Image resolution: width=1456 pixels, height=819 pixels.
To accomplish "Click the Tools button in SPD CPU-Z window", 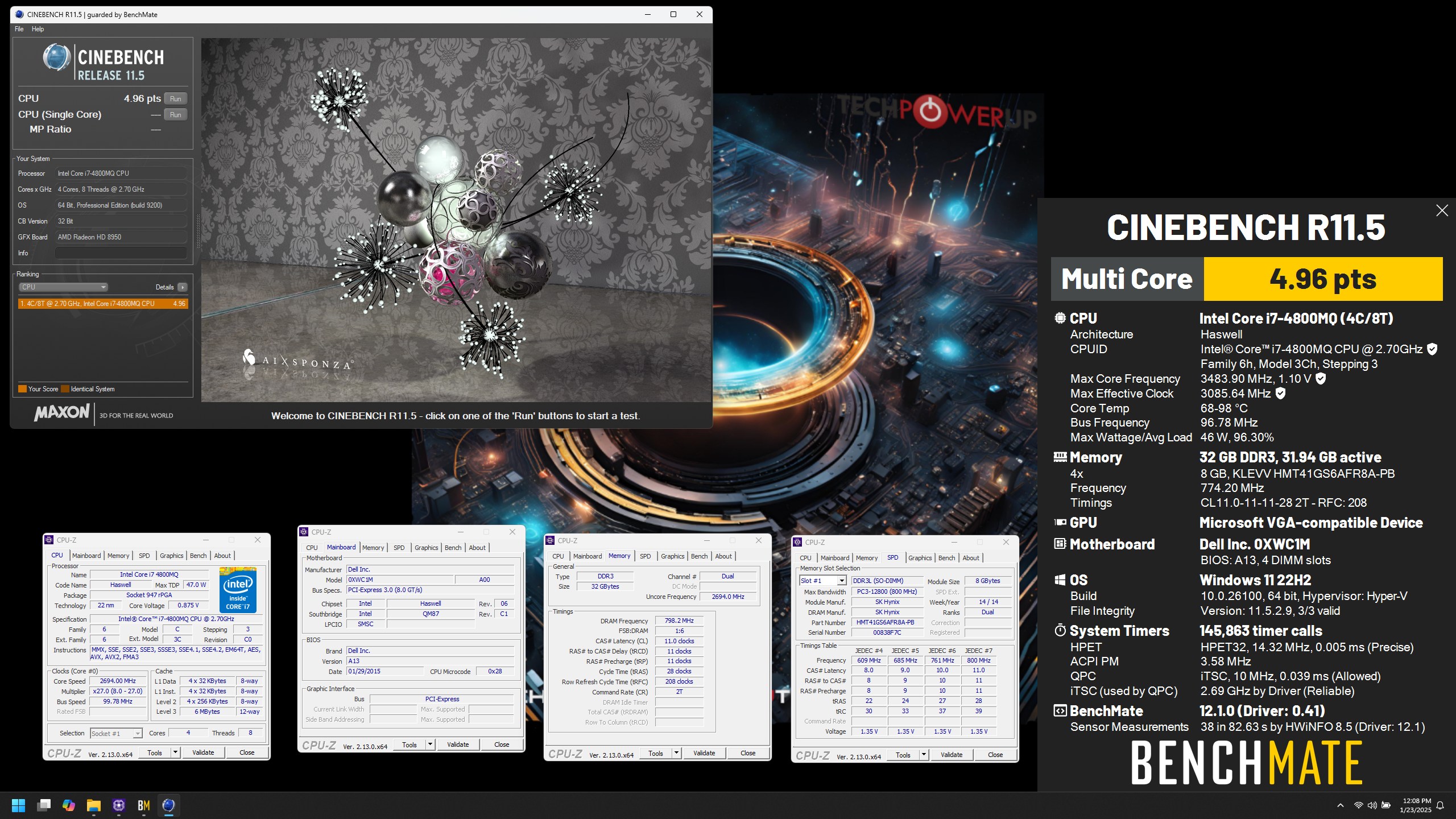I will click(x=903, y=755).
